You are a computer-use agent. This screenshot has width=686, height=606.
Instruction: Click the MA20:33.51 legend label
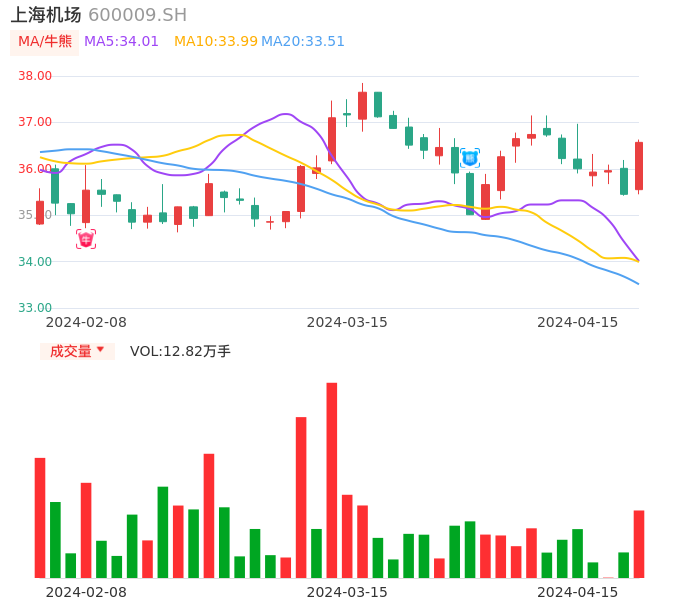[x=303, y=42]
